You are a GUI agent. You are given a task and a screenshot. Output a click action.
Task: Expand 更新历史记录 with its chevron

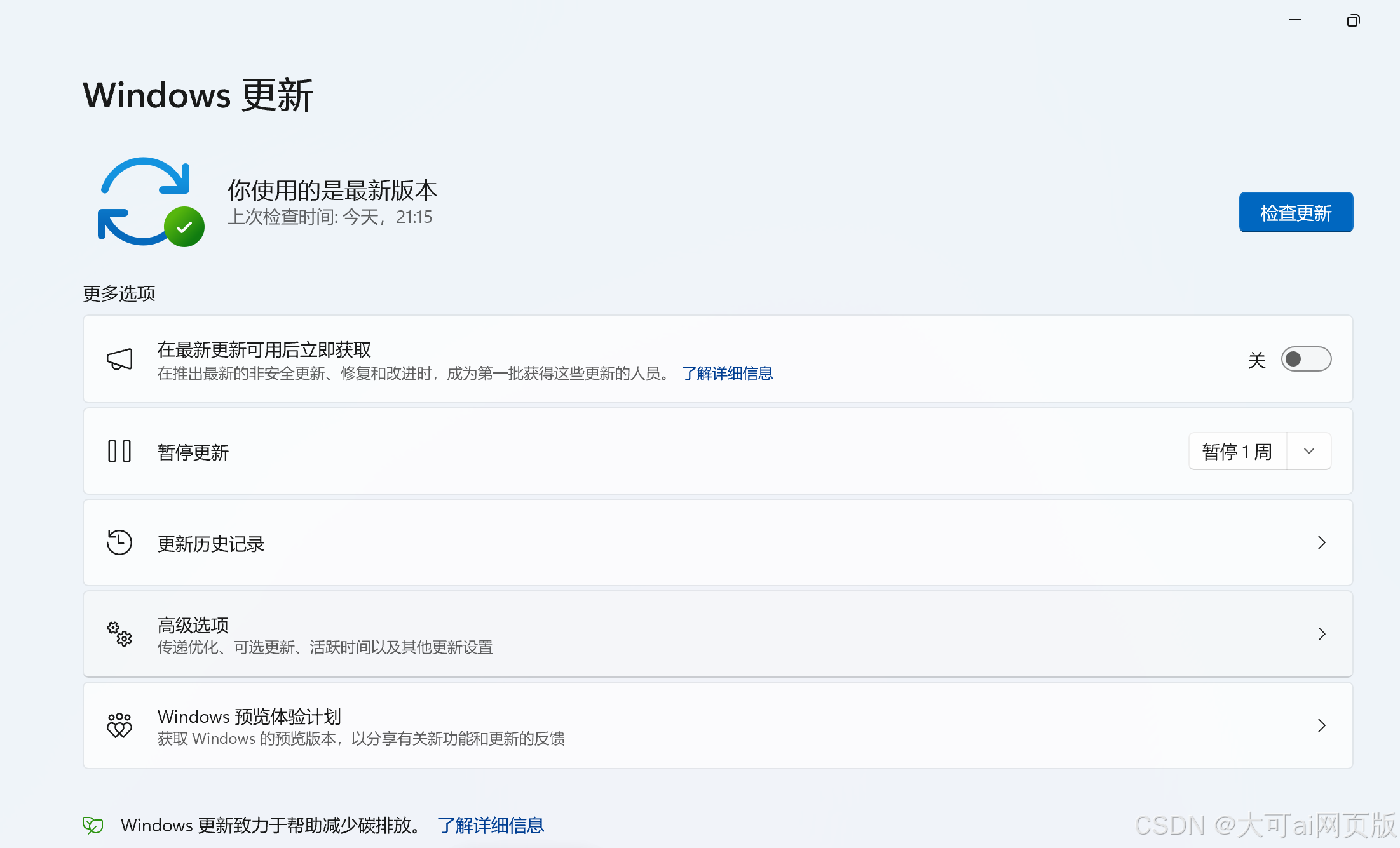(1322, 542)
